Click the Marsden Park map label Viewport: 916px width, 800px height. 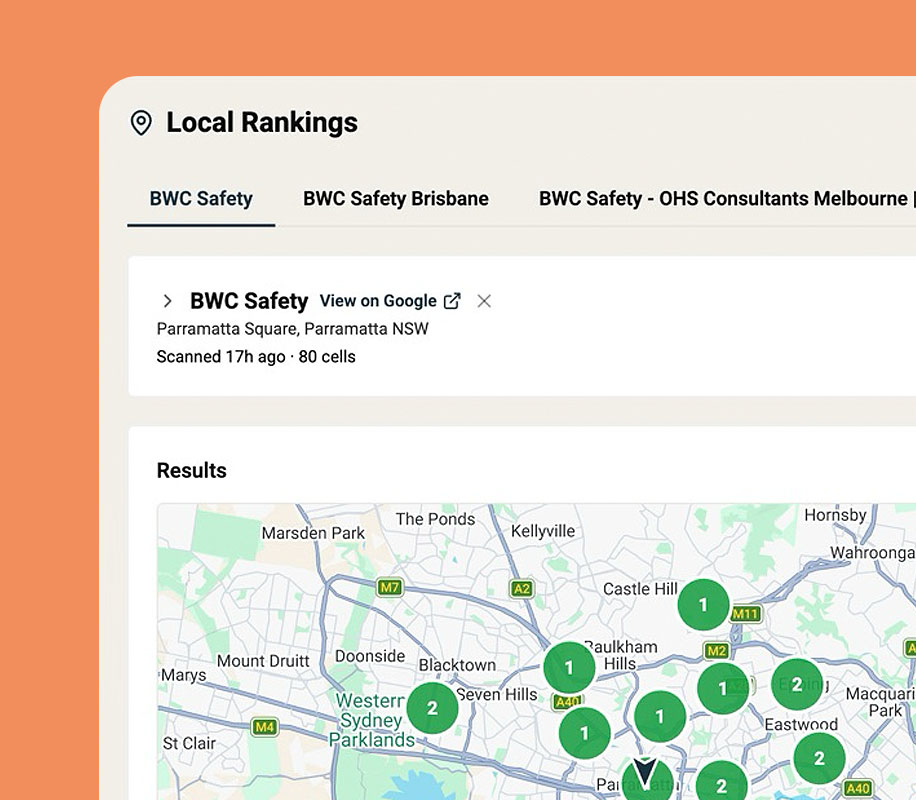[313, 533]
